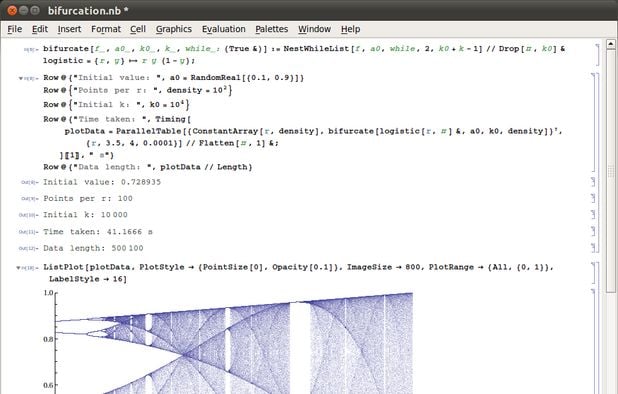Screen dimensions: 618x394
Task: Click the cell label beside 'Time taken' output
Action: 28,232
